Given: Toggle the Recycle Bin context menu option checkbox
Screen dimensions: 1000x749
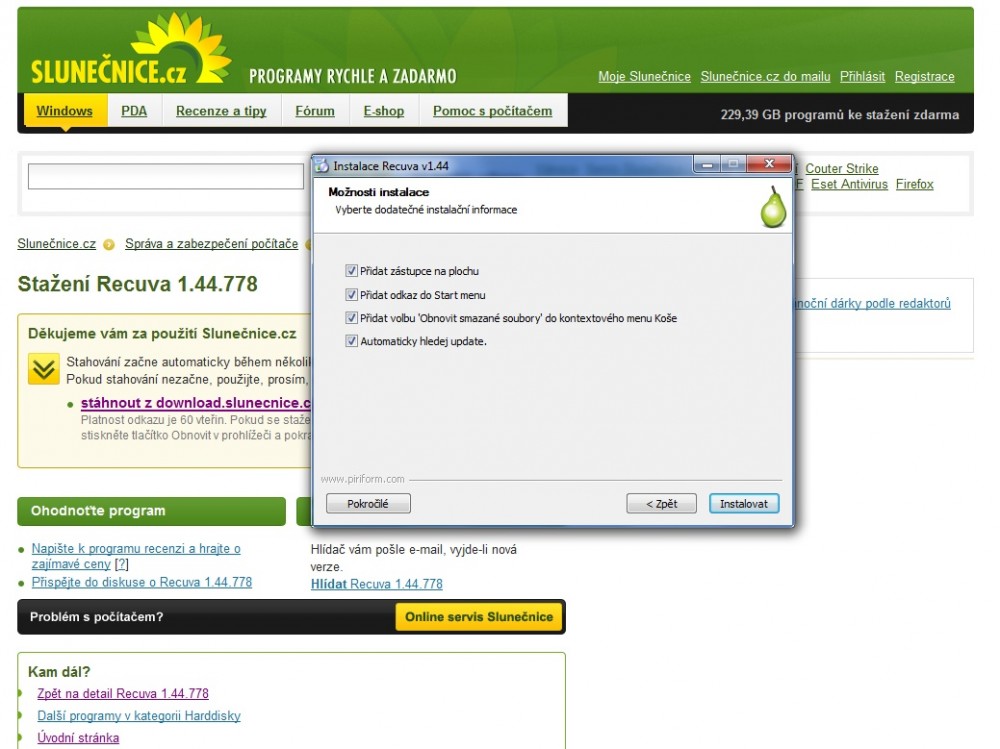Looking at the screenshot, I should 351,318.
